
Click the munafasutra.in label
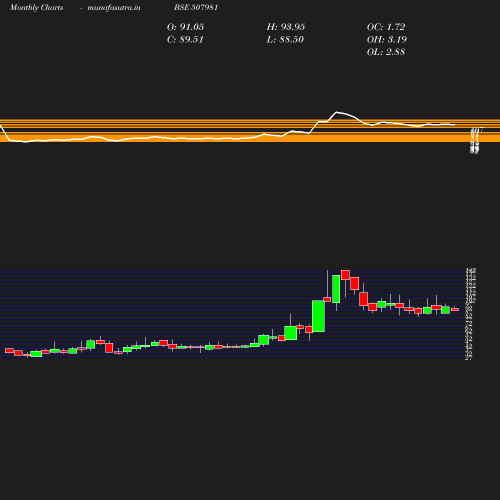(114, 7)
